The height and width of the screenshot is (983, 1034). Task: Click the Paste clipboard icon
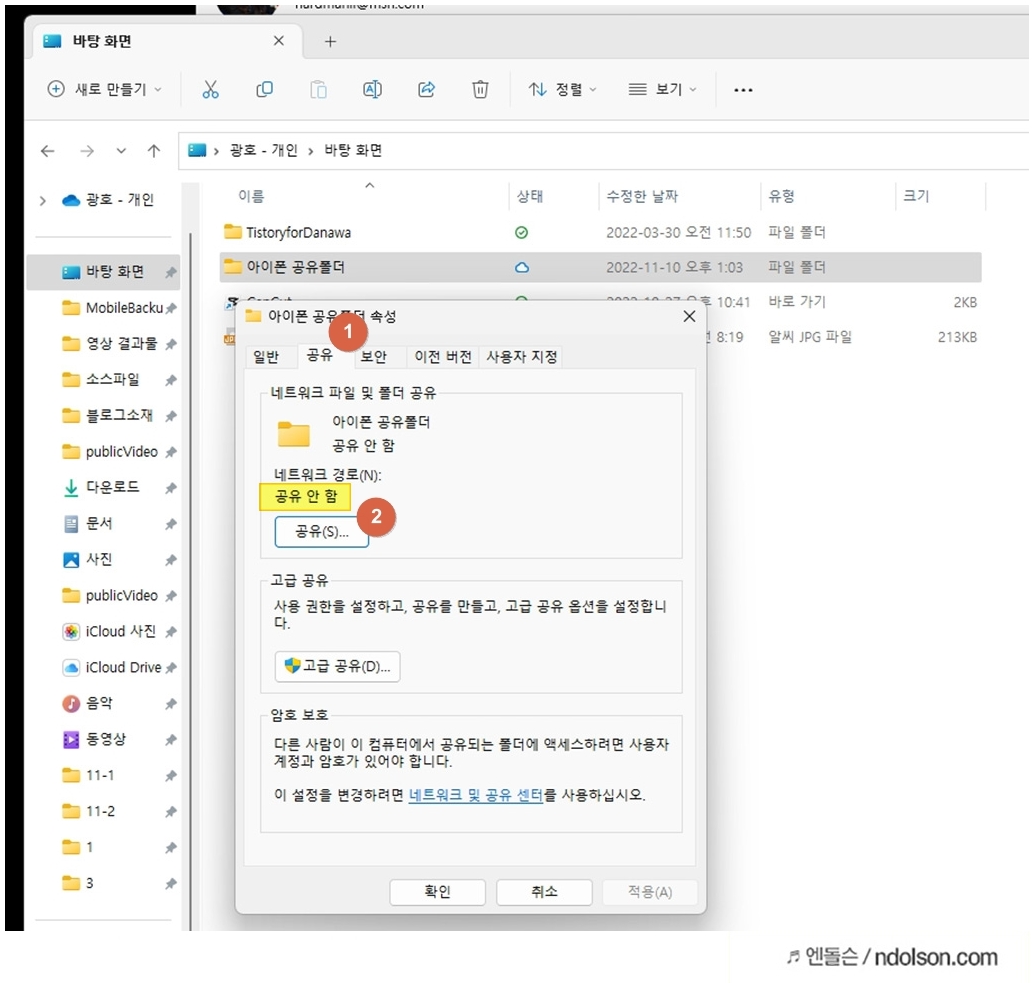(319, 89)
